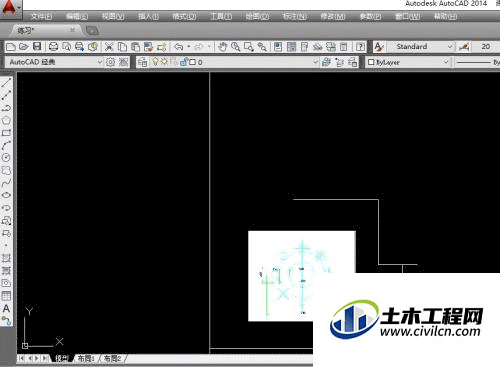The height and width of the screenshot is (367, 500).
Task: Select the Arc tool
Action: [x=6, y=145]
